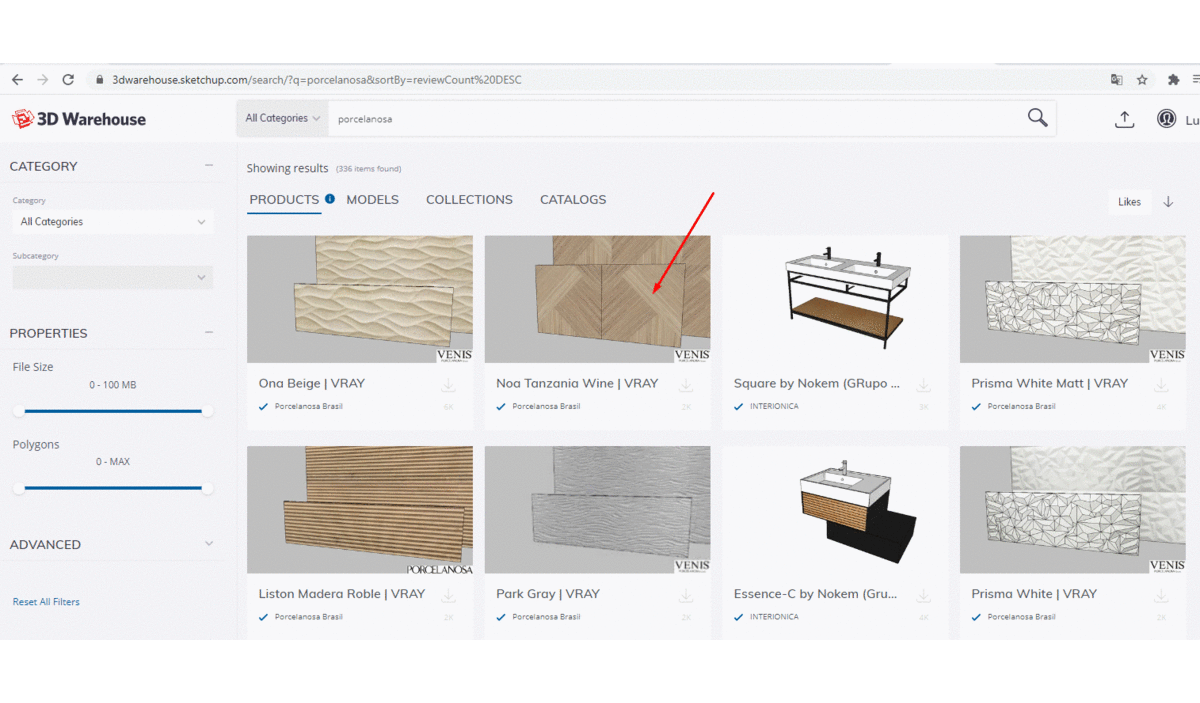Download Ona Beige VRAY model

448,385
